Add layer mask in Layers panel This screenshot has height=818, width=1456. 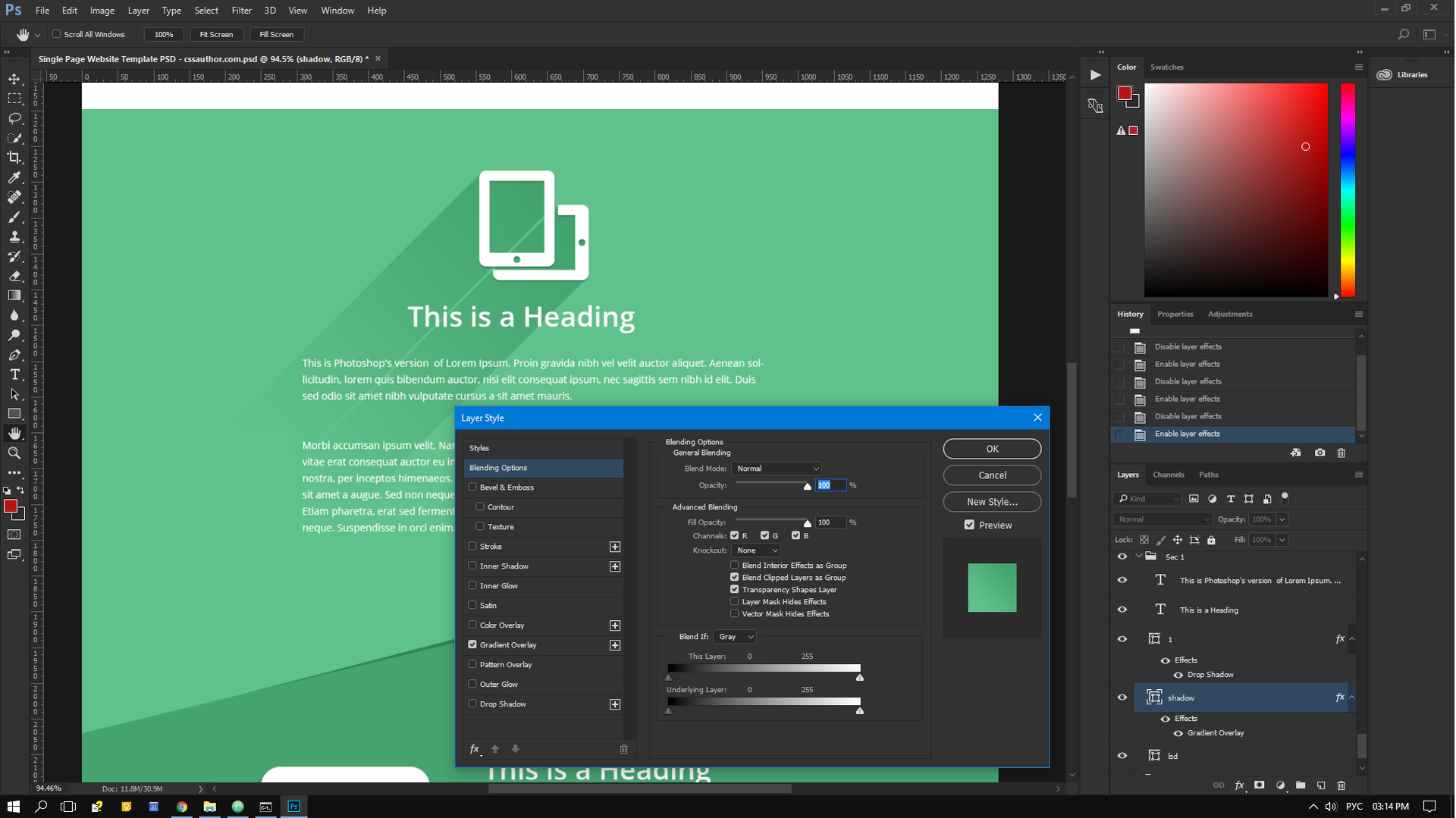[1260, 785]
